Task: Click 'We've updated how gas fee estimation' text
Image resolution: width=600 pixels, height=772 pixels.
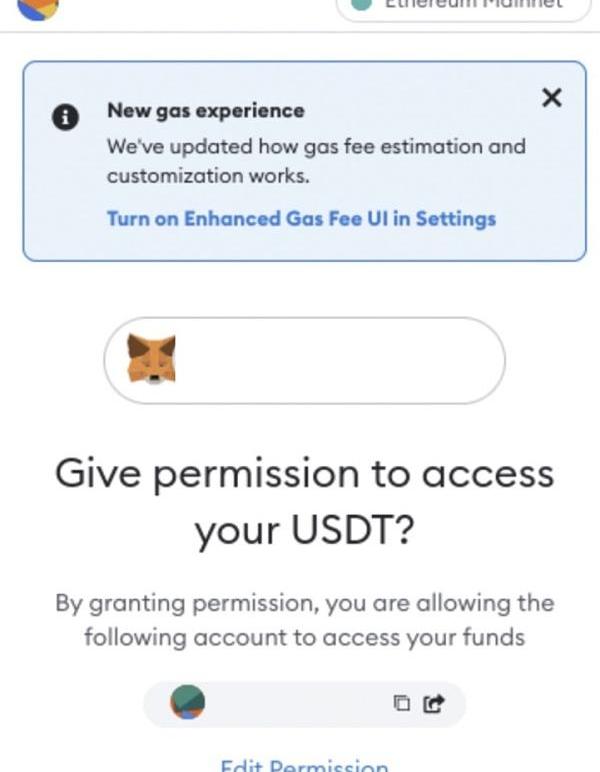Action: (316, 147)
